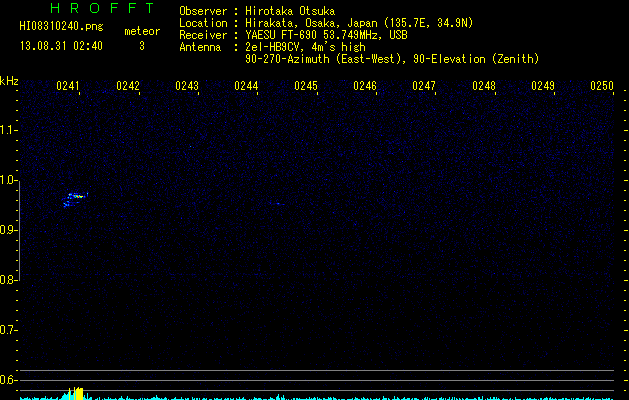Click the 0.6 kHz axis label

pyautogui.click(x=8, y=380)
